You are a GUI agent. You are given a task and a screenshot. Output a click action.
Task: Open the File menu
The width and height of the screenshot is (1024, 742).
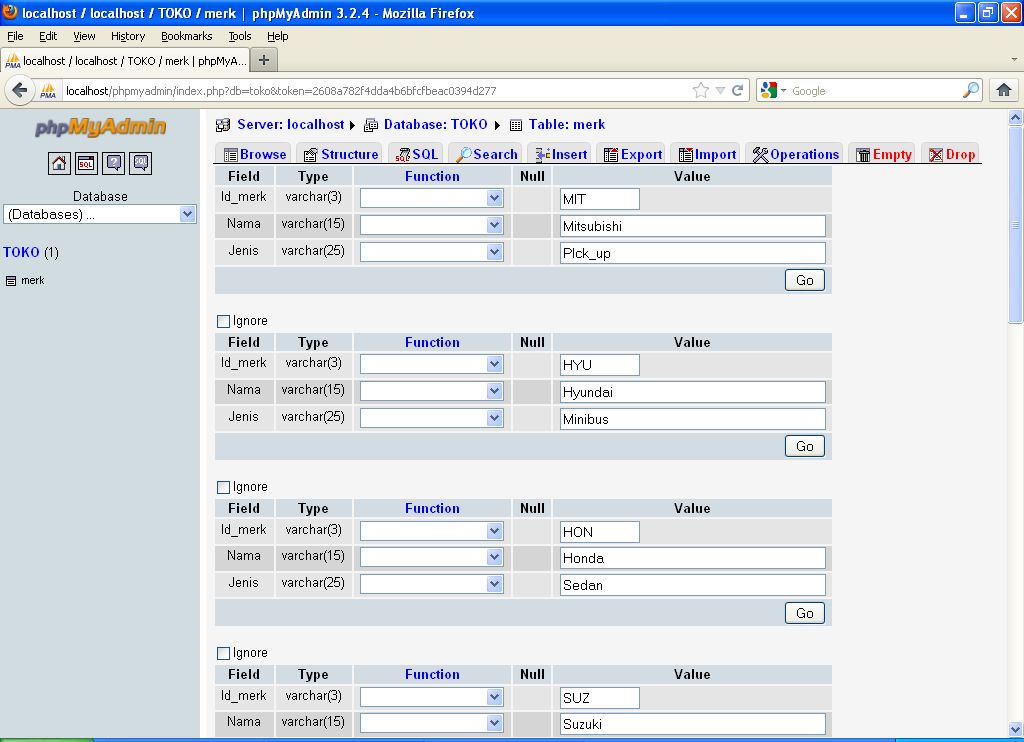pyautogui.click(x=15, y=36)
